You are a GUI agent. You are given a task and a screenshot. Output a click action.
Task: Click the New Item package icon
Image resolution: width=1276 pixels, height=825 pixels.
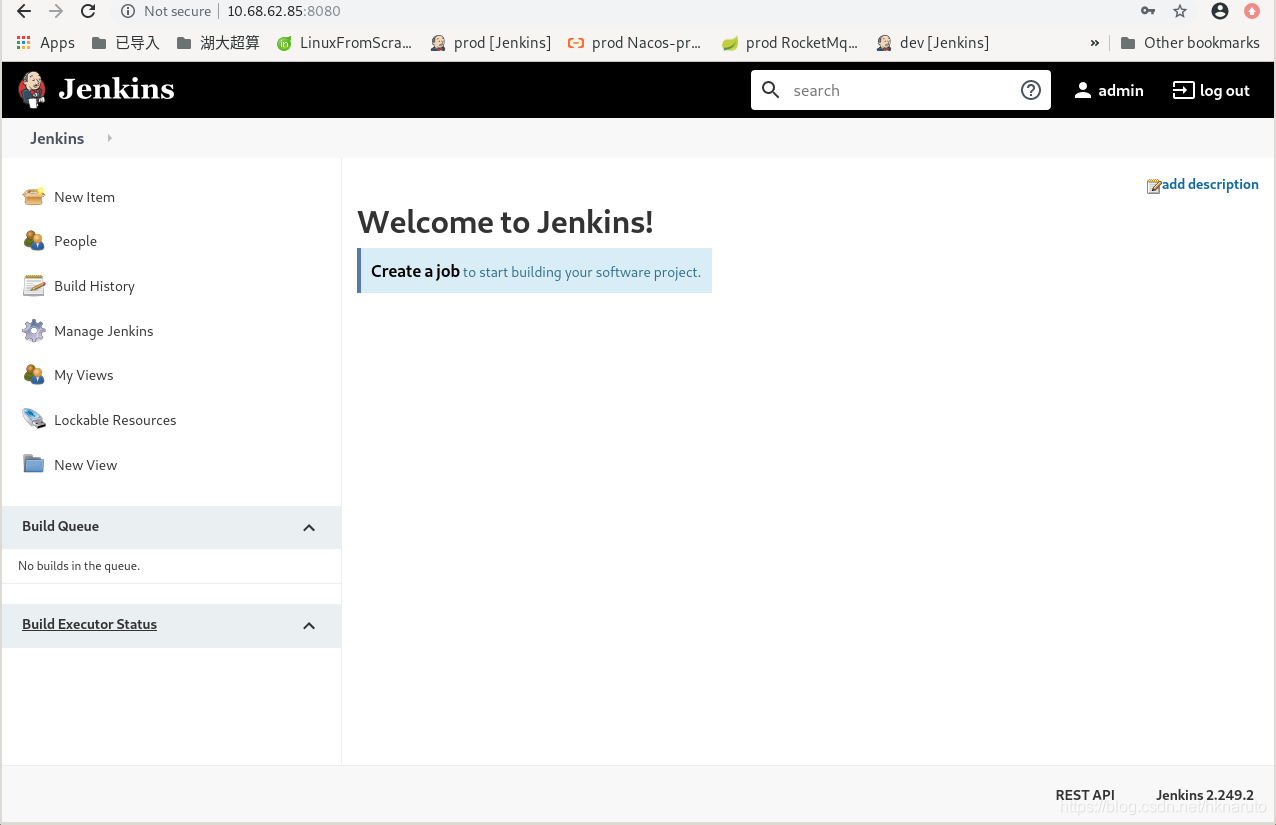(x=34, y=197)
